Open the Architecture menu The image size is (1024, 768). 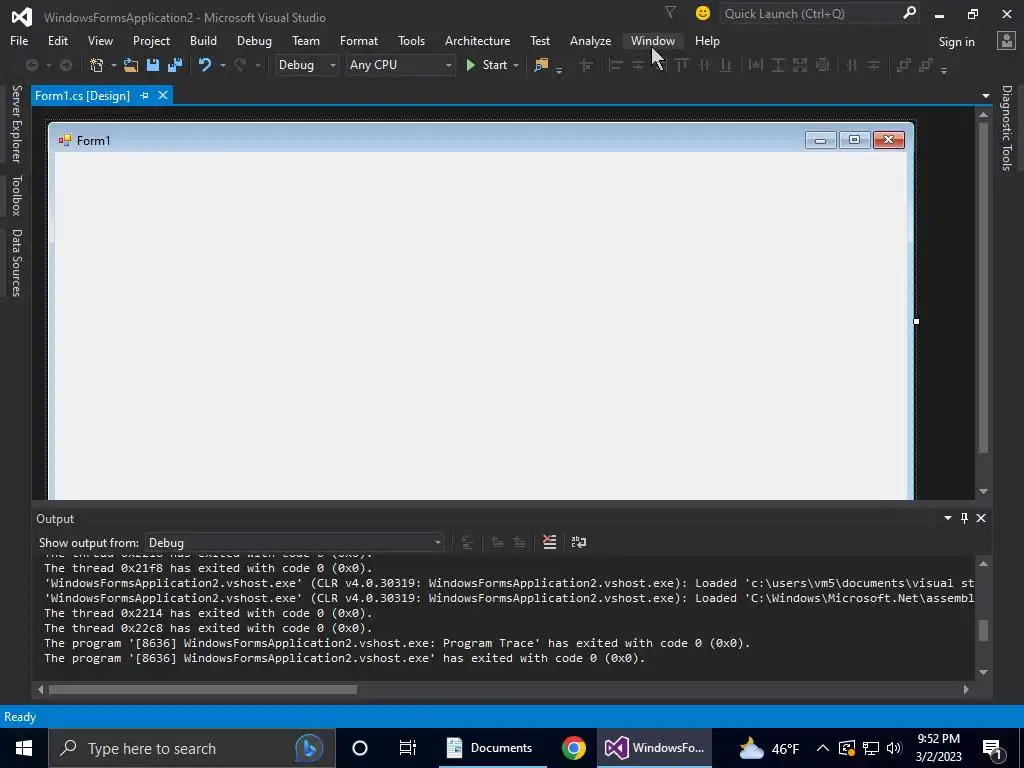click(x=477, y=40)
